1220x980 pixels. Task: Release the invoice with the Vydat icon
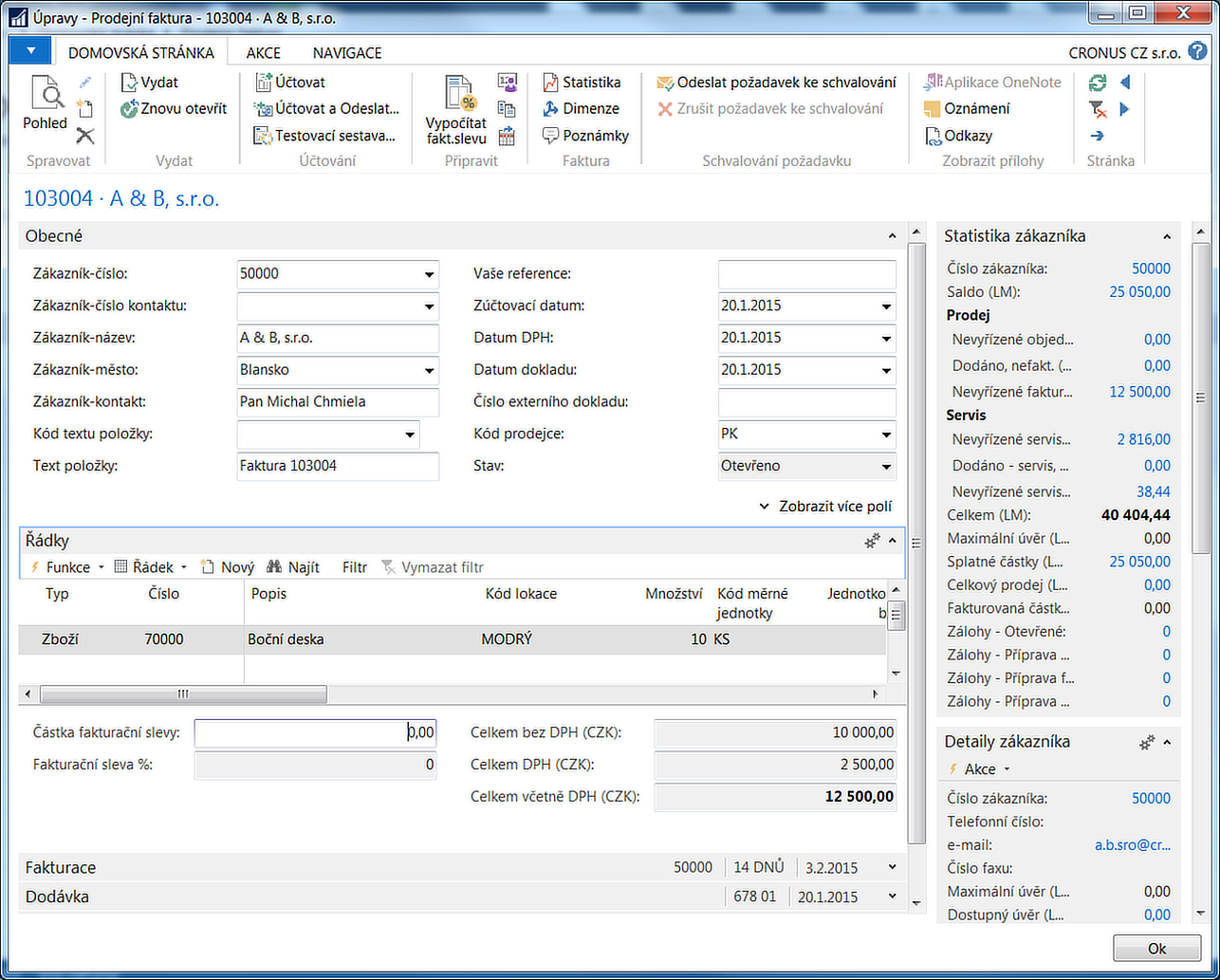click(x=150, y=83)
